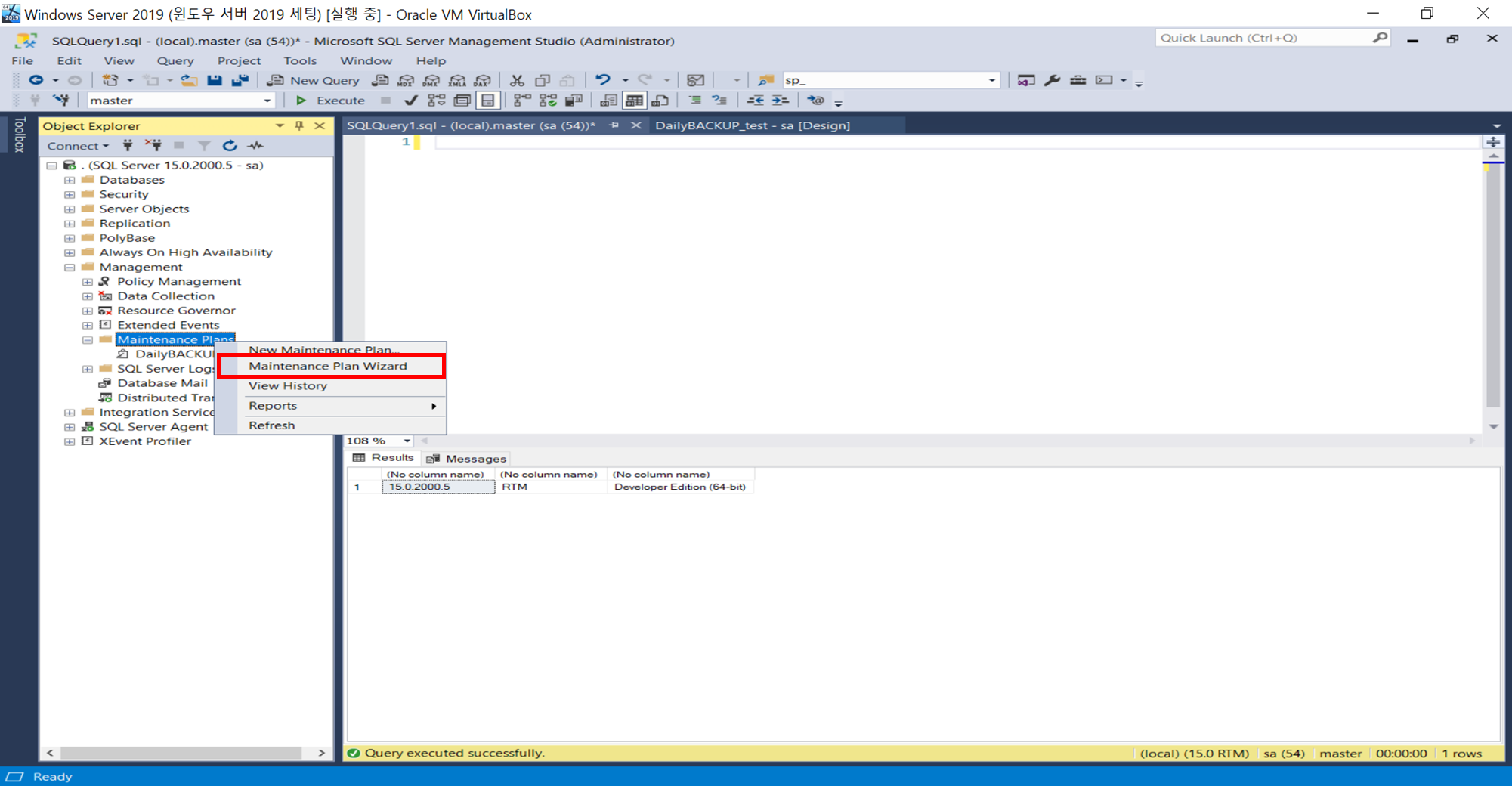
Task: Click the toolbox icon in top toolbar
Action: pyautogui.click(x=1078, y=80)
